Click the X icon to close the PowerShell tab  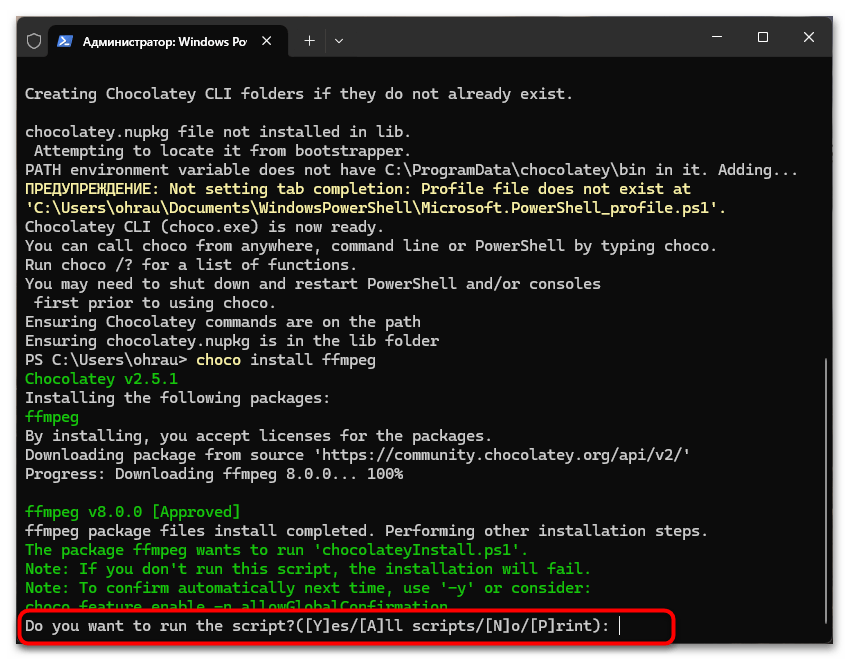pos(266,40)
